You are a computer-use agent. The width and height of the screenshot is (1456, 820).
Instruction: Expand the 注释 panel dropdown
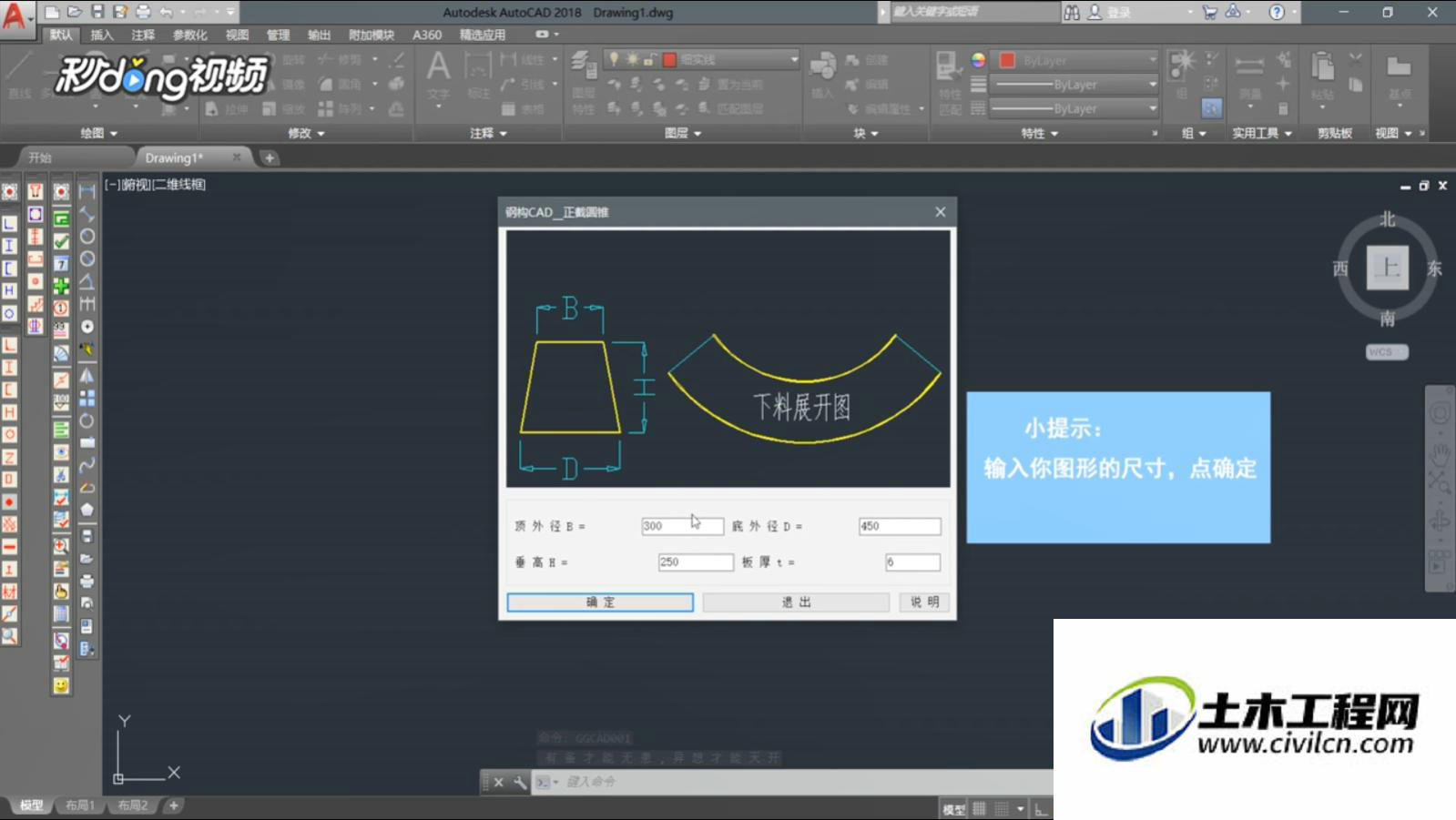click(488, 133)
